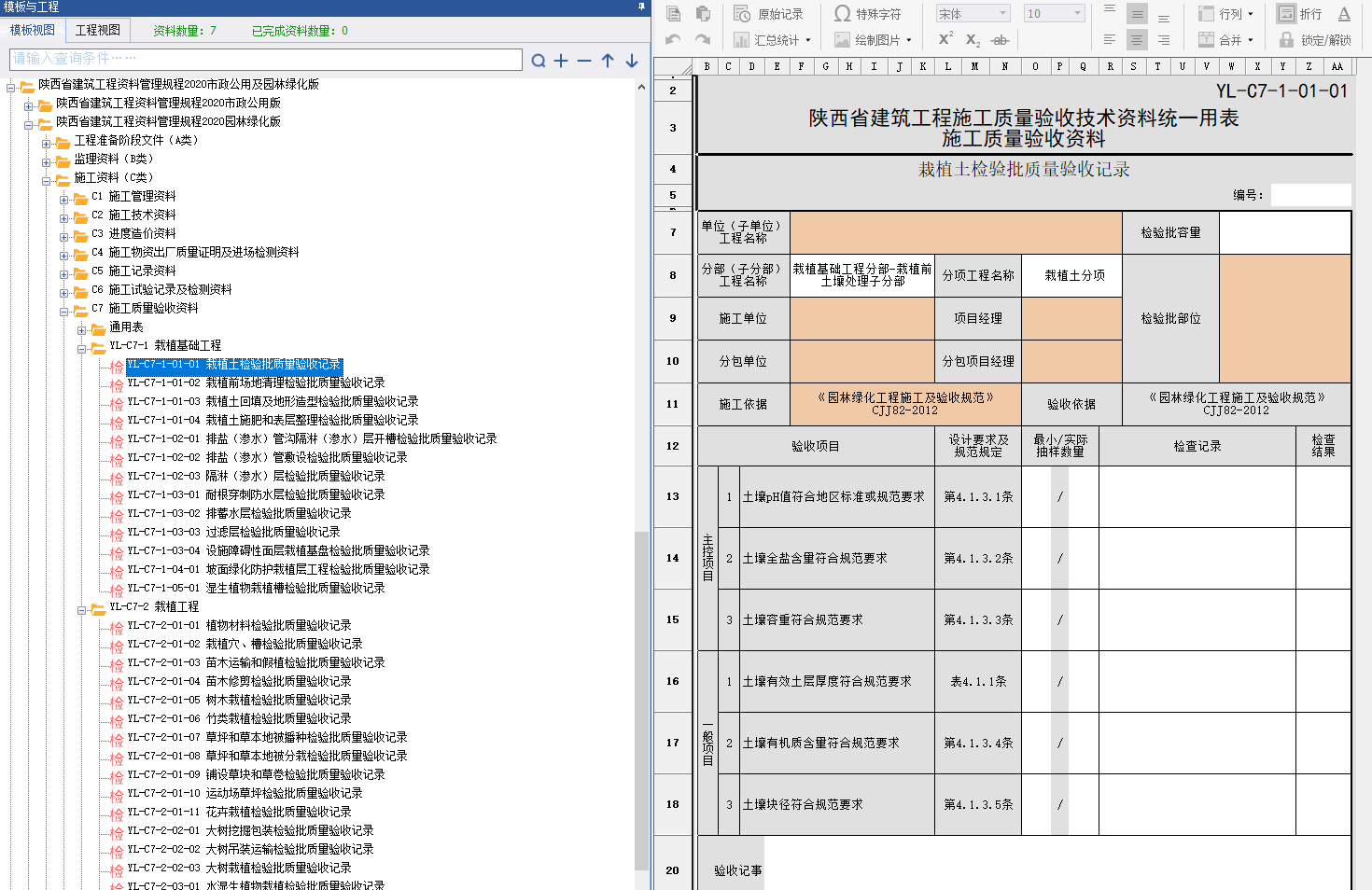Toggle 折行 text wrapping

click(x=1299, y=14)
